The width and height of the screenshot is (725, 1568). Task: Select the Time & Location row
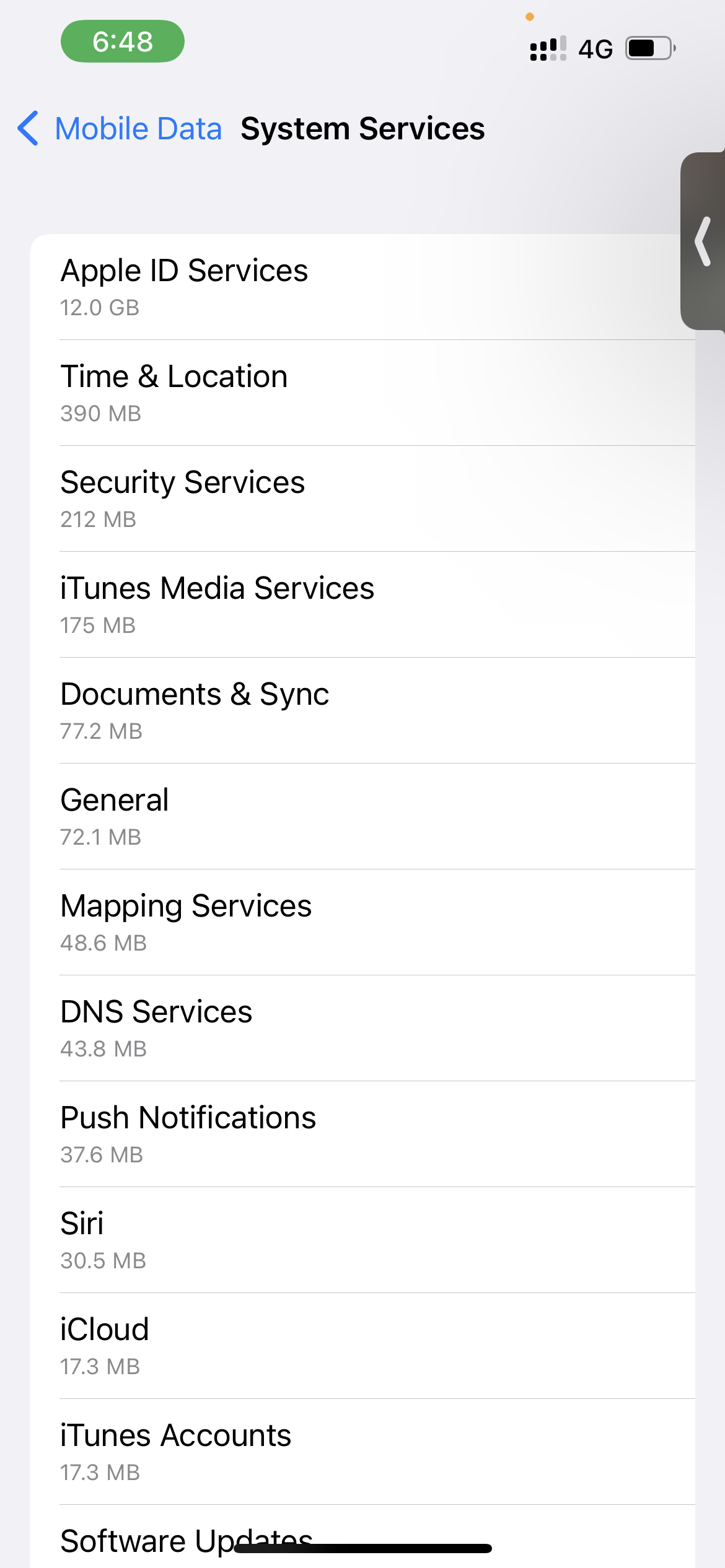362,393
